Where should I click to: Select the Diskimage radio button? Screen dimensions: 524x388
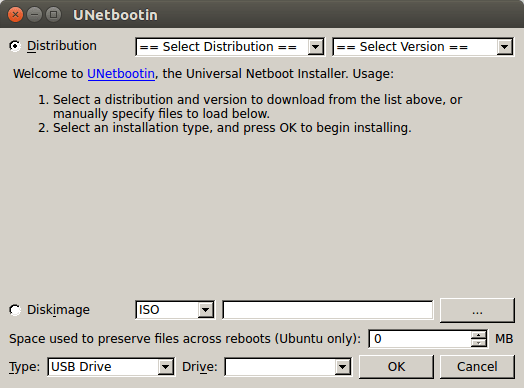coord(15,310)
